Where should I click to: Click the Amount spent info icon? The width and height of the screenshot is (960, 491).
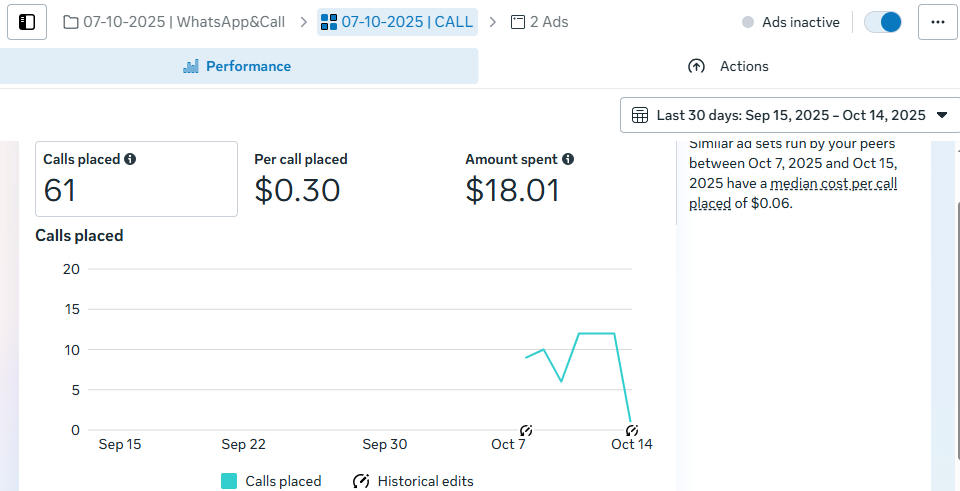(x=568, y=159)
